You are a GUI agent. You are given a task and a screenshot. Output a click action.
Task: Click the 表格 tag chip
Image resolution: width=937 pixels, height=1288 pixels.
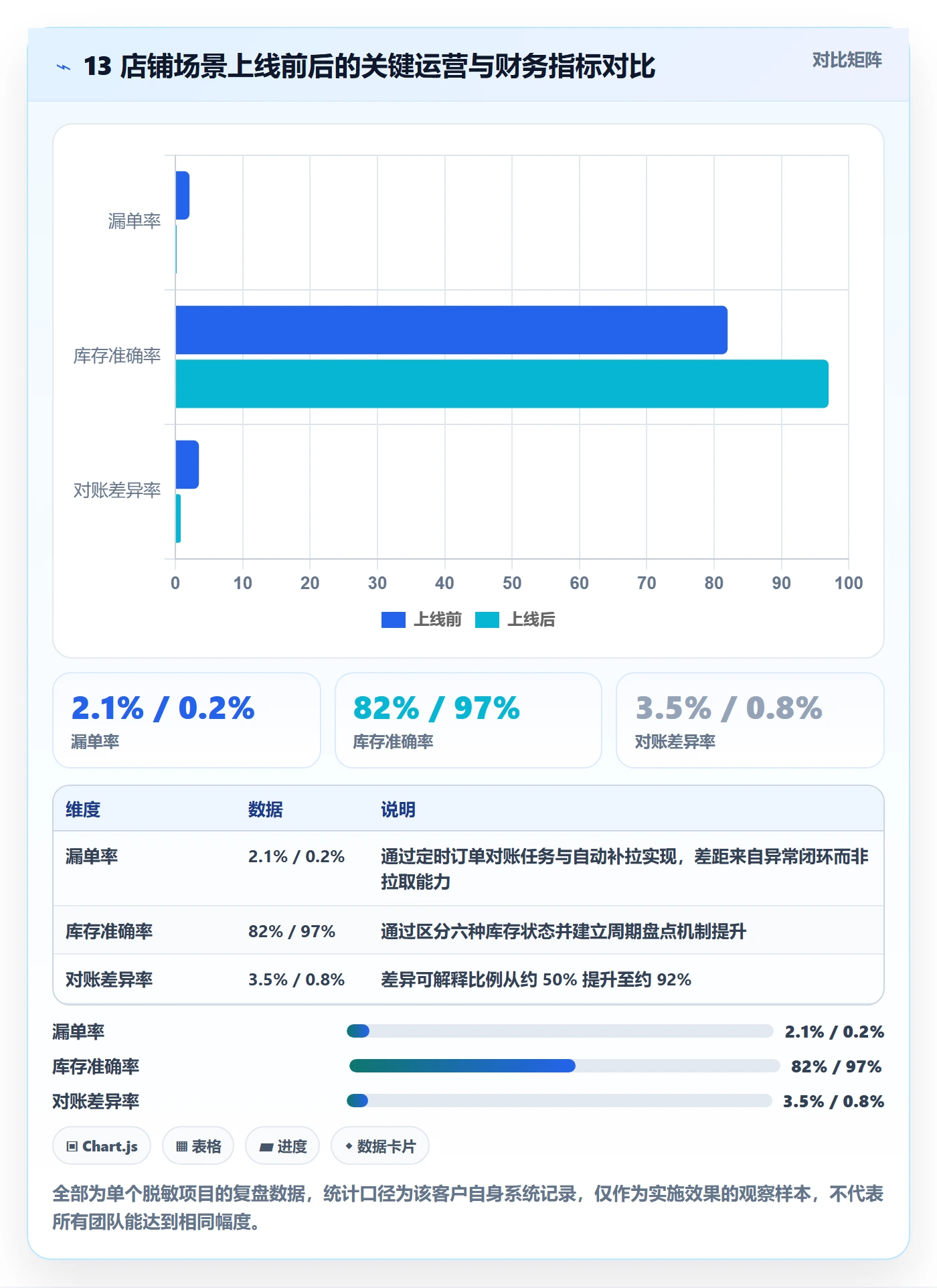198,1146
